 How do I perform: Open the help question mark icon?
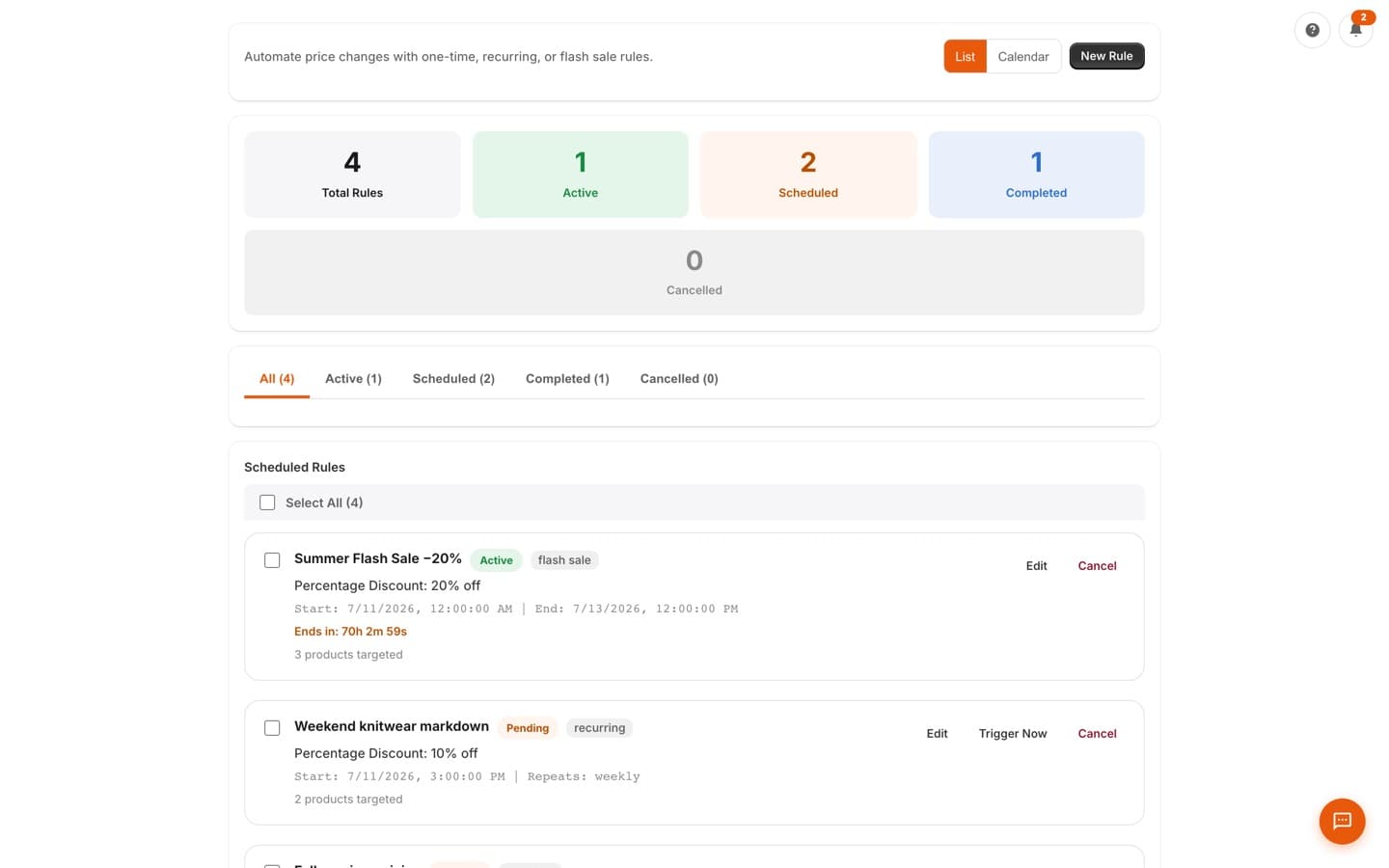(1312, 30)
